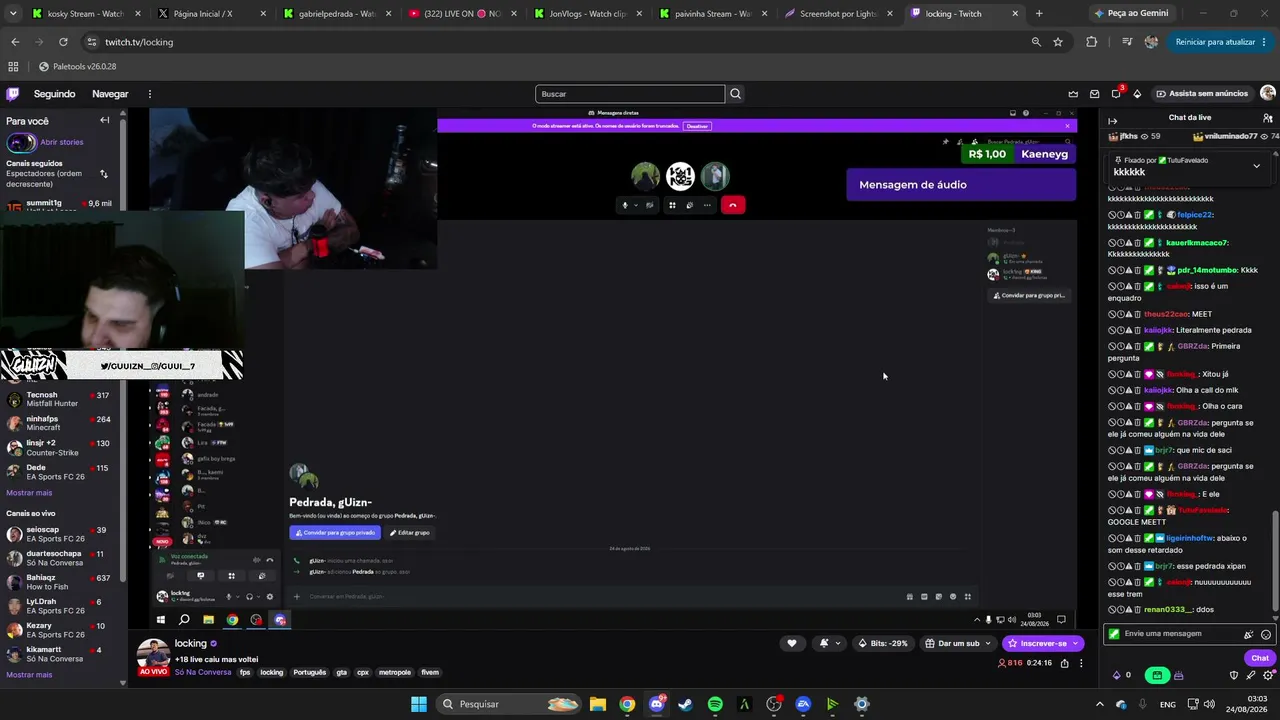Screen dimensions: 1280x720
Task: Click the green channel points reward button
Action: (1157, 675)
